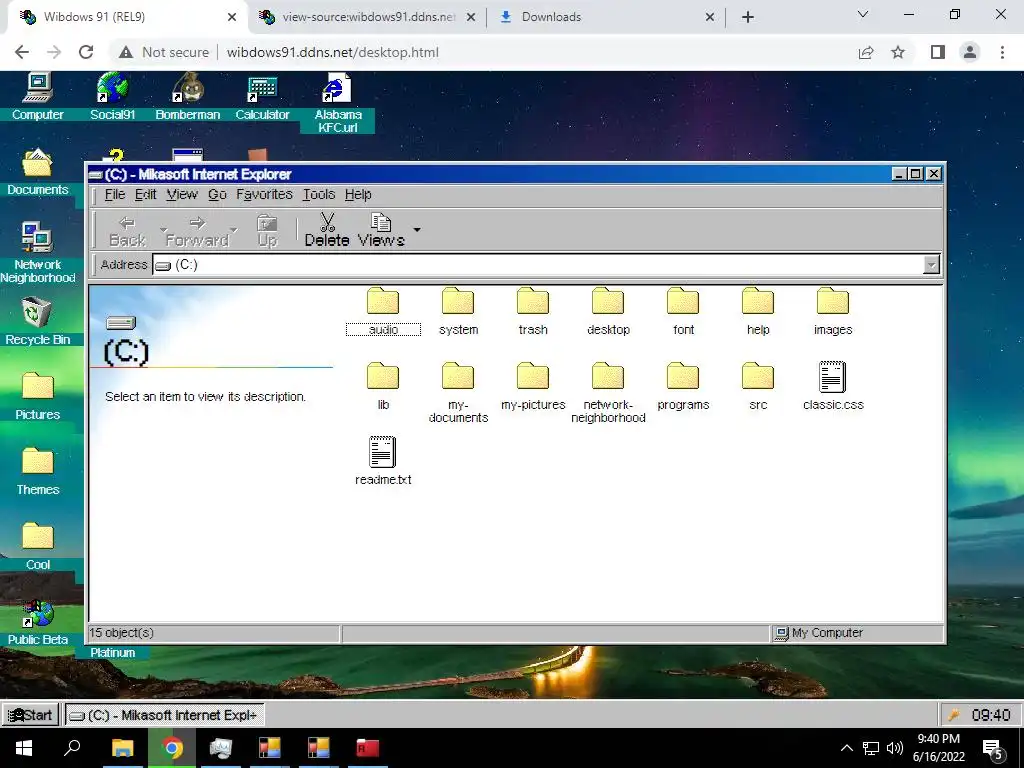Switch to the view-source browser tab
Screen dimensions: 1024x768
coord(367,17)
